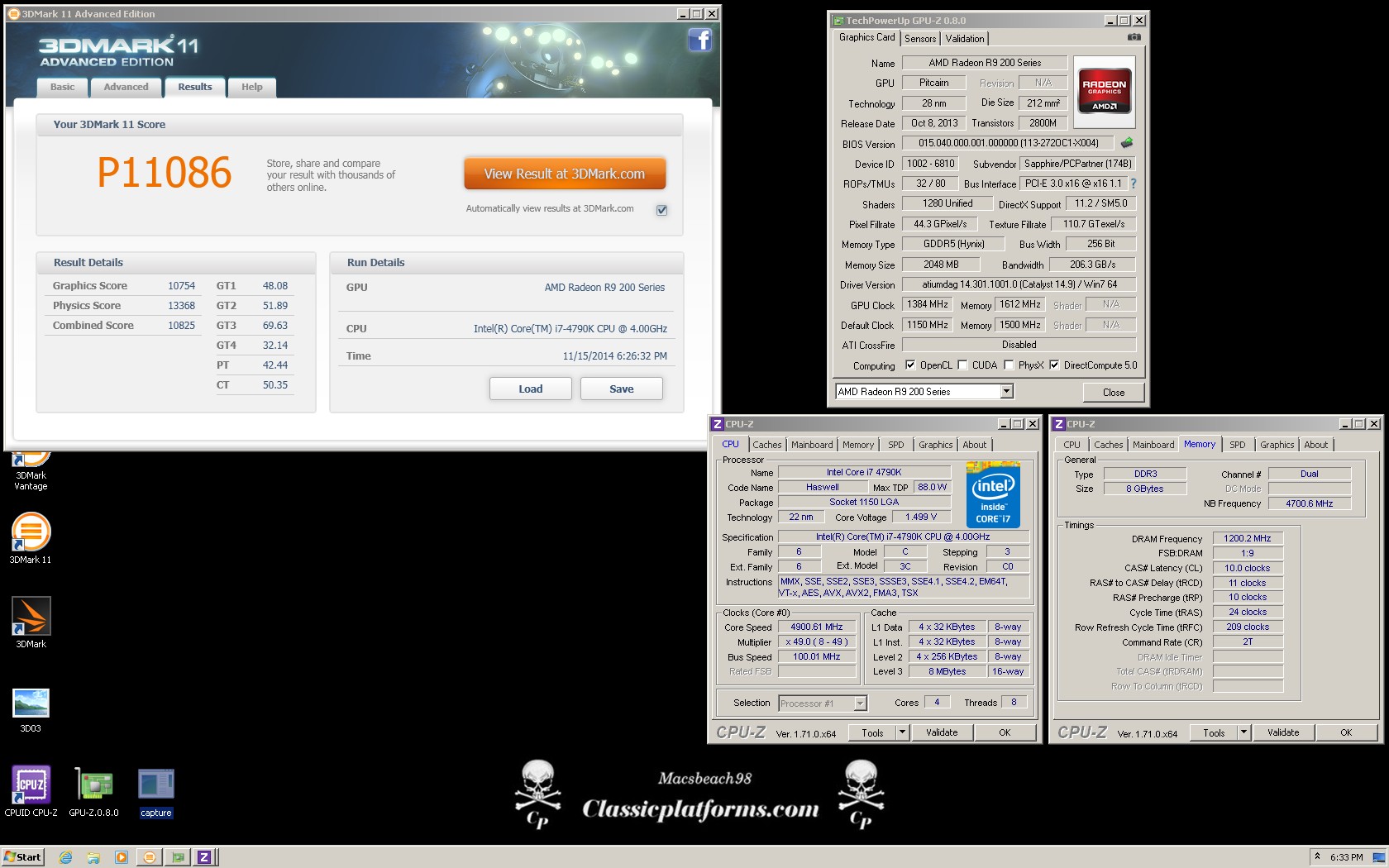Click the NB Frequency value field
This screenshot has height=868, width=1389.
(1310, 503)
